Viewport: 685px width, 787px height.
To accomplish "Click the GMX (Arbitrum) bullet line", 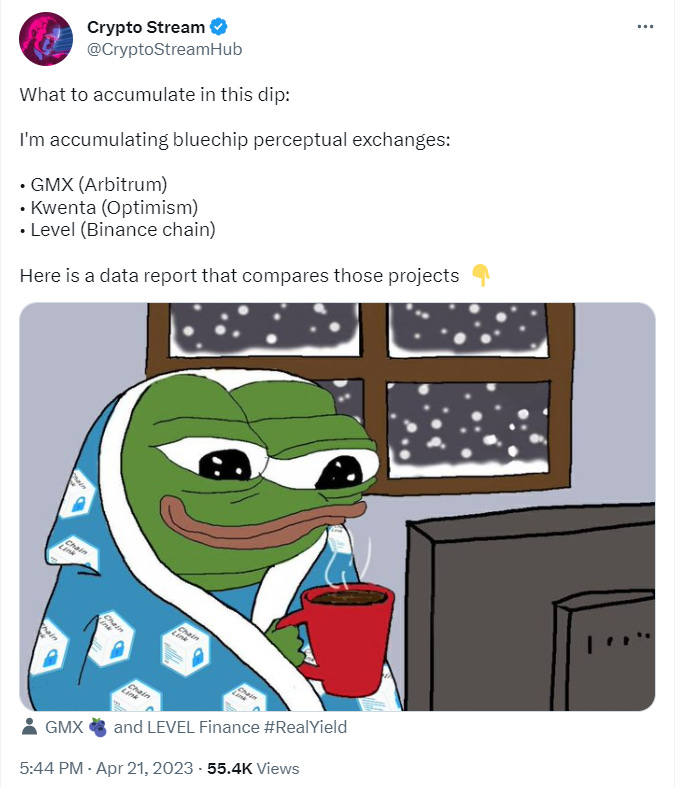I will 93,185.
